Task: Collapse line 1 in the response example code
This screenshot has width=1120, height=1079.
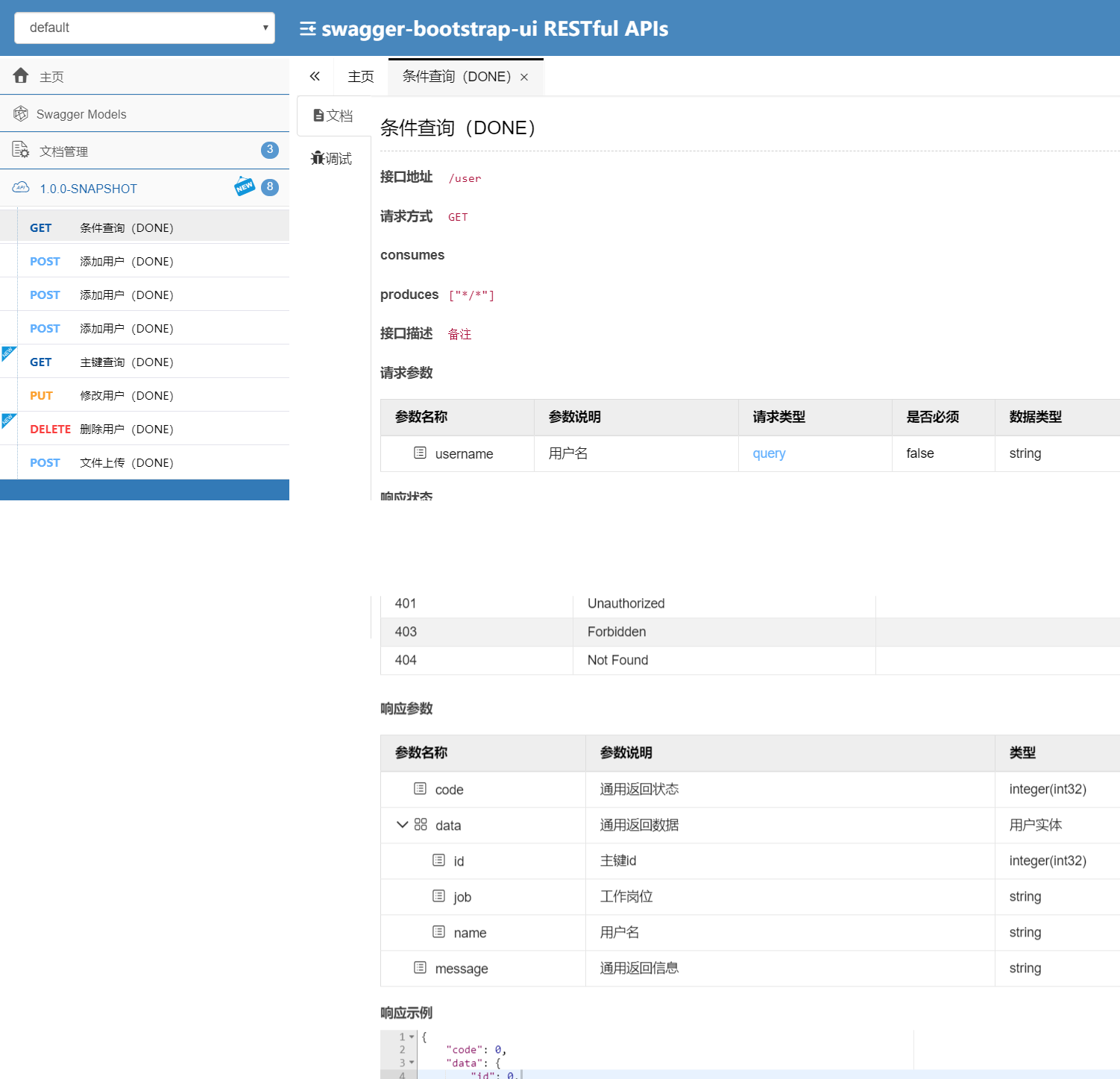Action: pos(412,1036)
